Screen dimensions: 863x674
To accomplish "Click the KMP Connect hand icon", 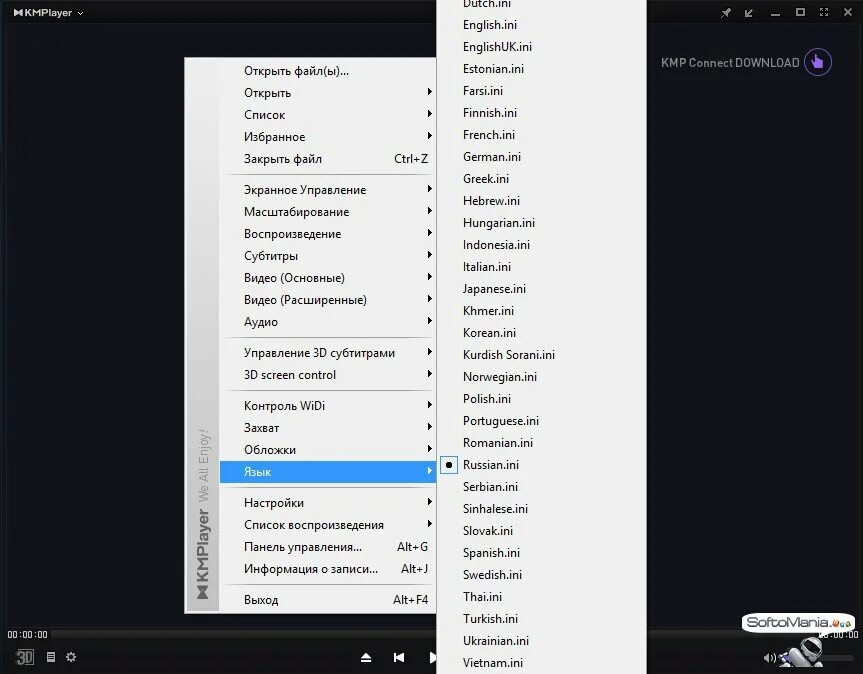I will coord(817,62).
